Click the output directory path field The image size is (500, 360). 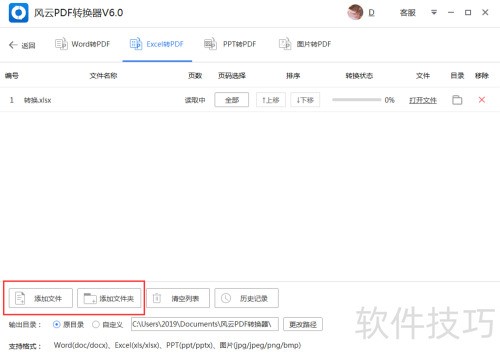click(x=205, y=324)
